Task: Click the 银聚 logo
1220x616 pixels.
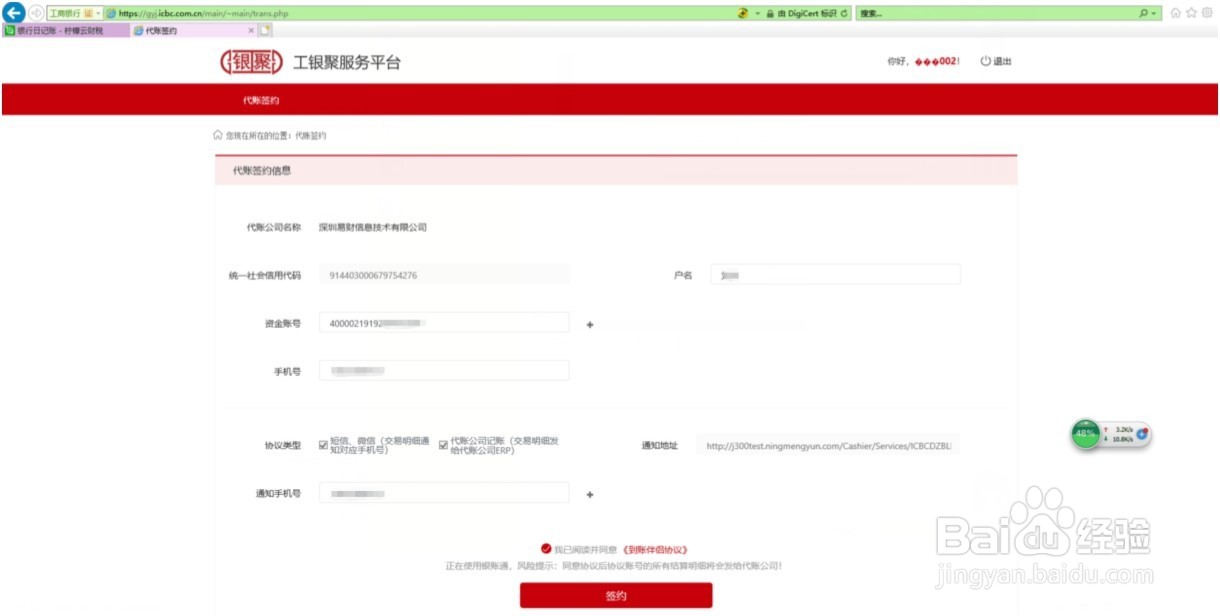Action: [x=251, y=62]
